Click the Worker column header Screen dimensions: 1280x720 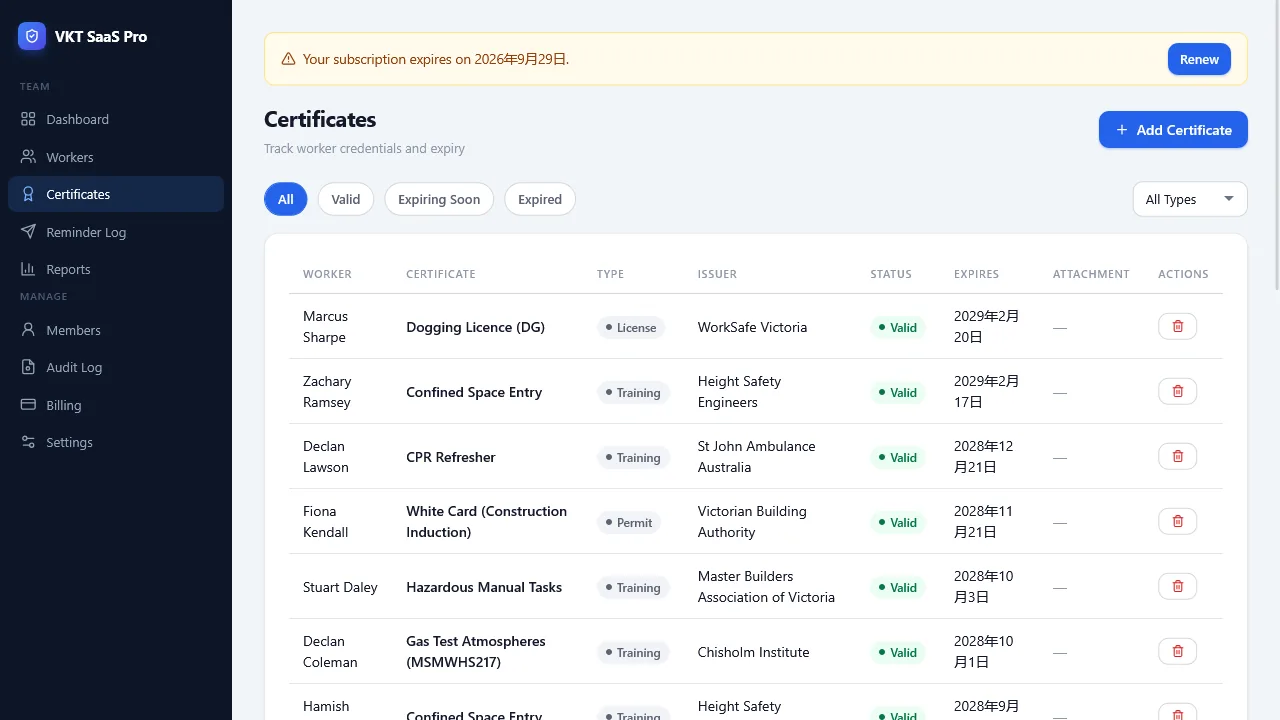coord(327,274)
